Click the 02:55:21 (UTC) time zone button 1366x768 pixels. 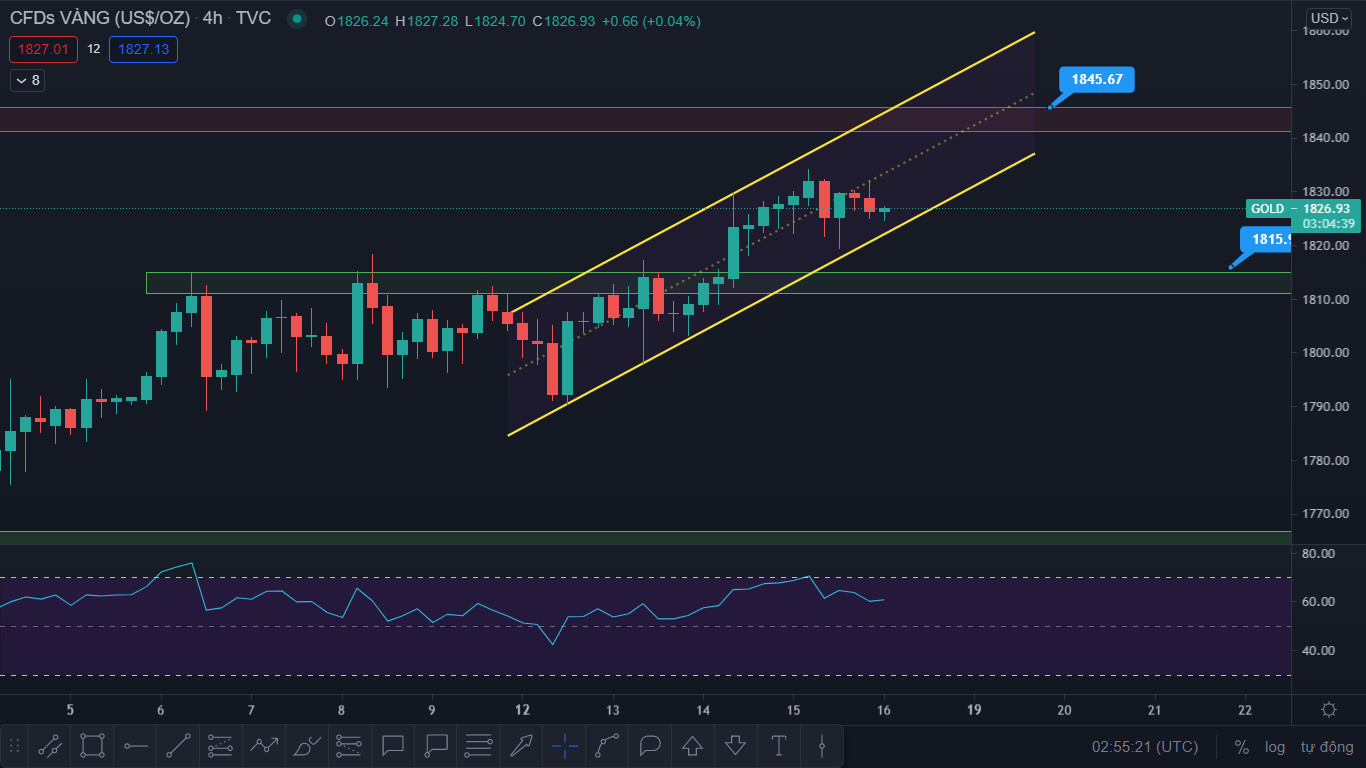(1145, 747)
